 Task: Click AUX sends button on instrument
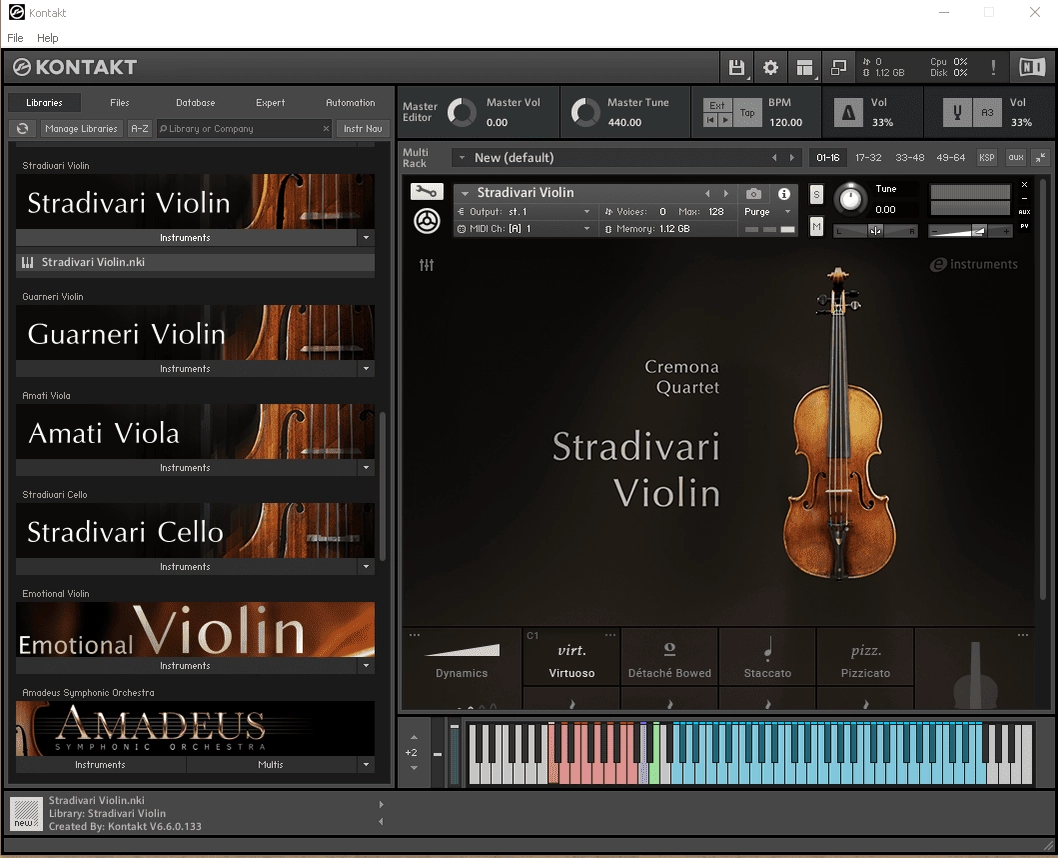pos(1024,212)
